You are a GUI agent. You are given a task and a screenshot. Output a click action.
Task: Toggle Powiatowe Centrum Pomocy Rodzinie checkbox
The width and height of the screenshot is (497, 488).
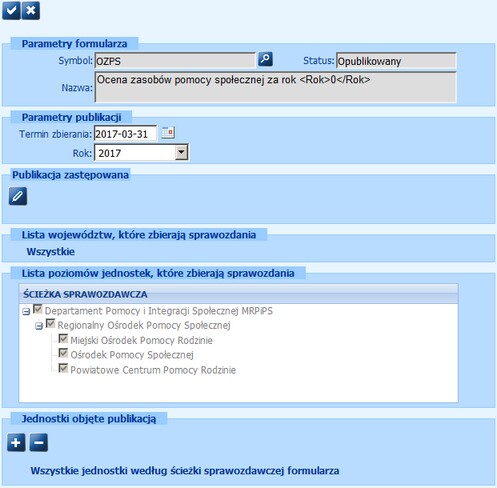click(x=63, y=368)
